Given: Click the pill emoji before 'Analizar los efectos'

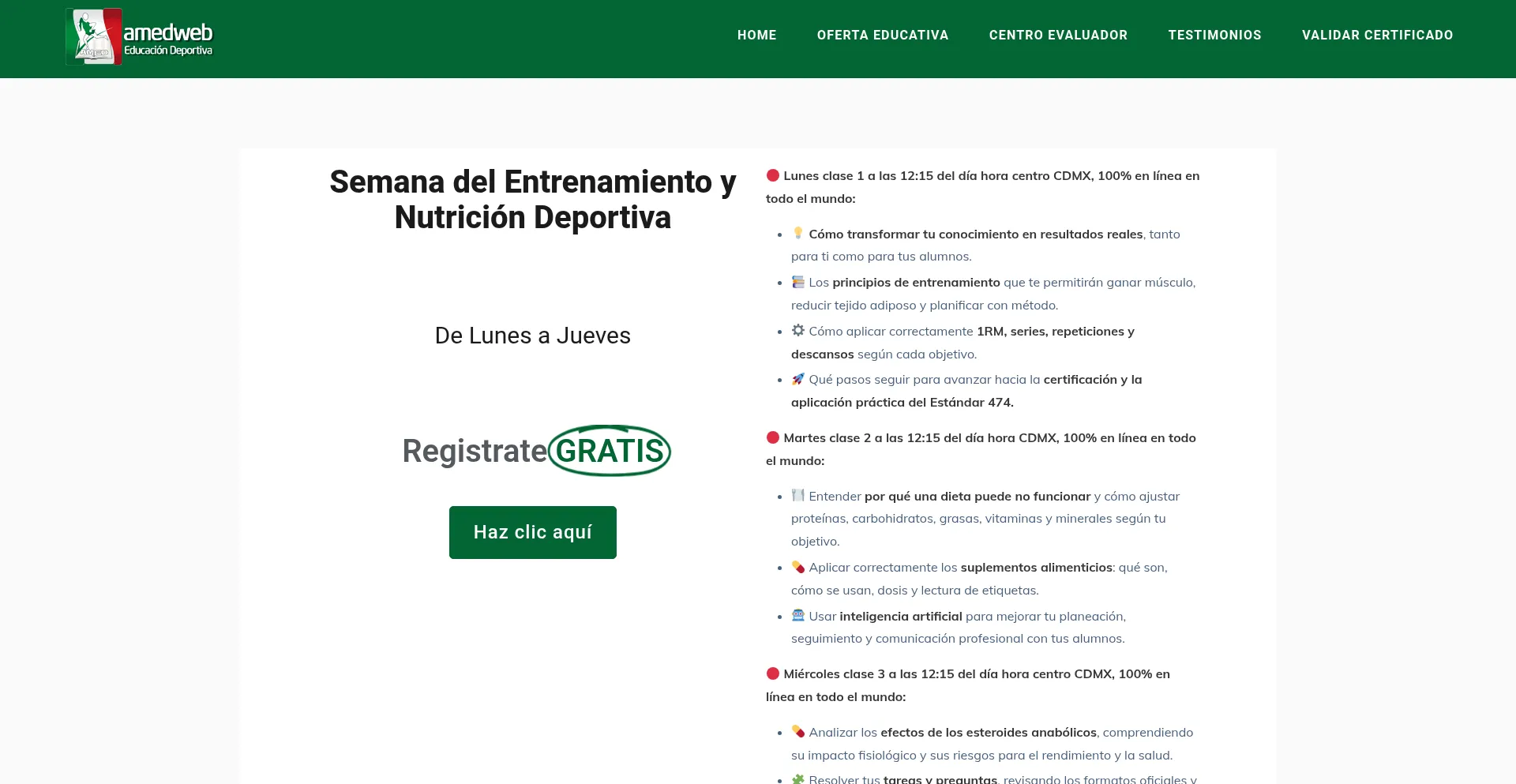Looking at the screenshot, I should click(798, 732).
